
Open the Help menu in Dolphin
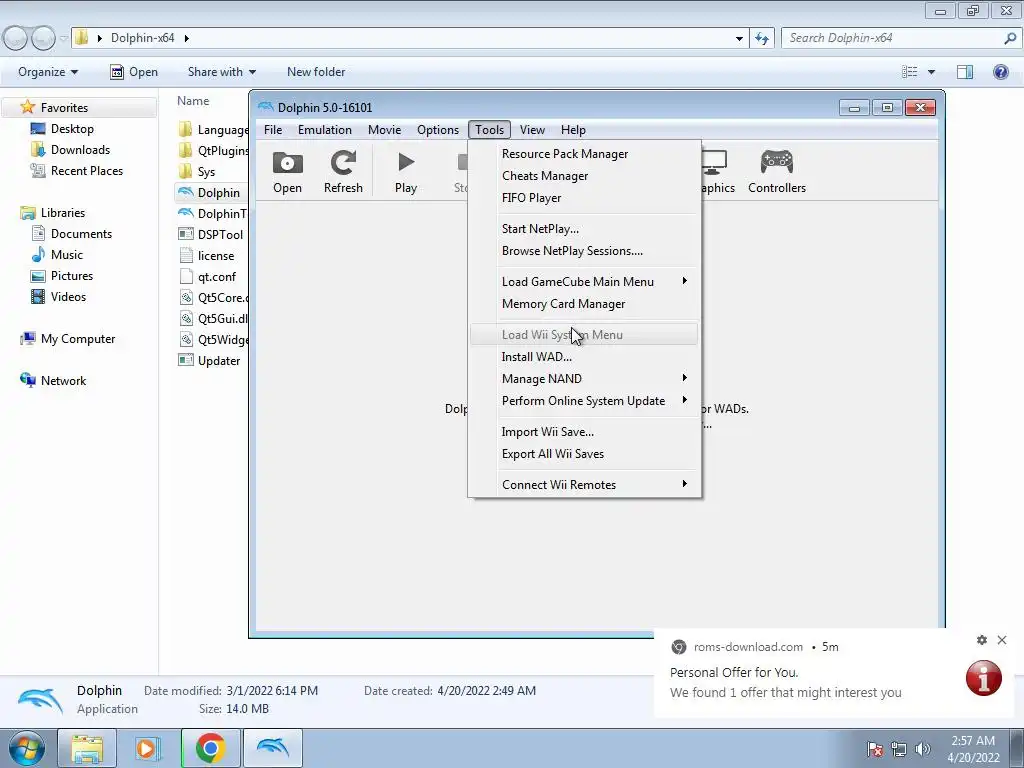coord(573,130)
